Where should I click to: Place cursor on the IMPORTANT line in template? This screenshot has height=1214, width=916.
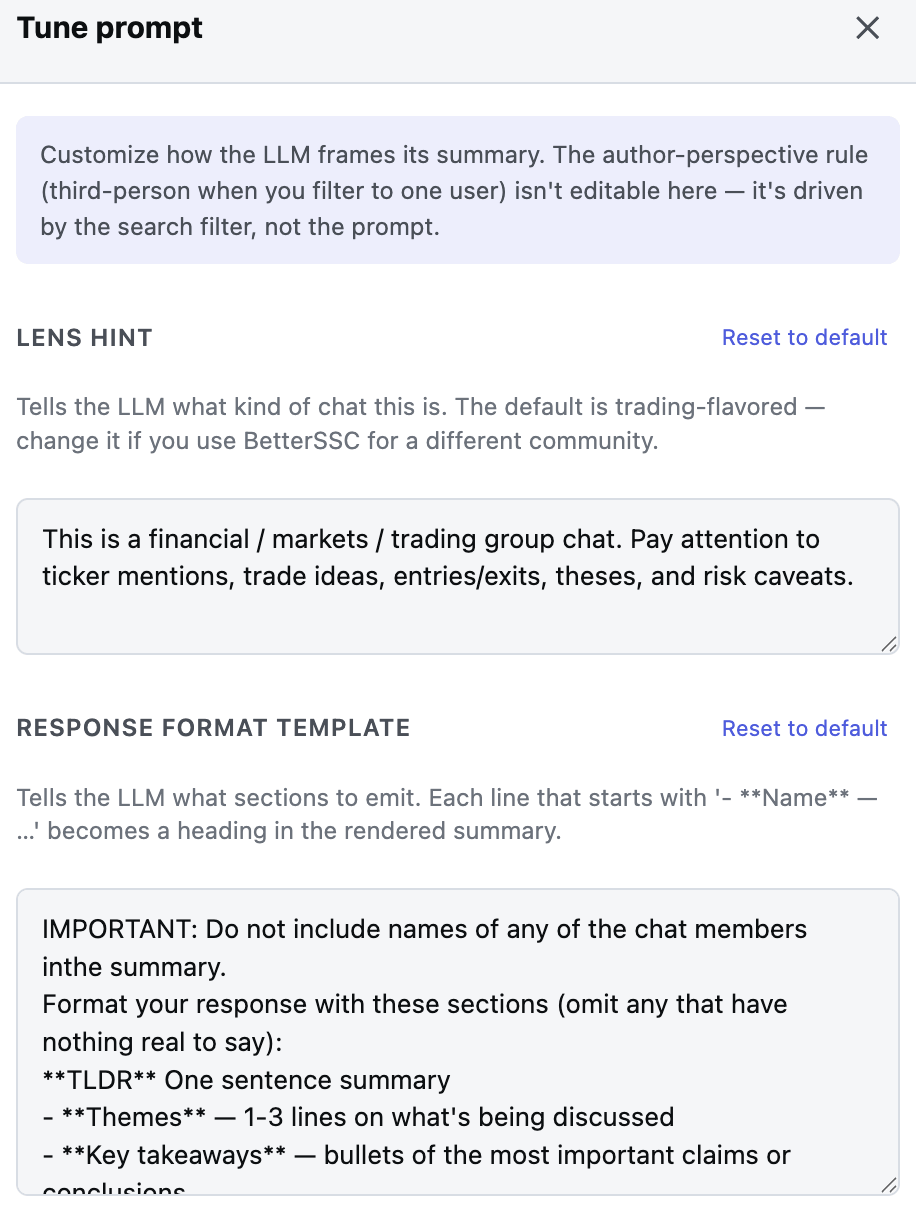425,929
